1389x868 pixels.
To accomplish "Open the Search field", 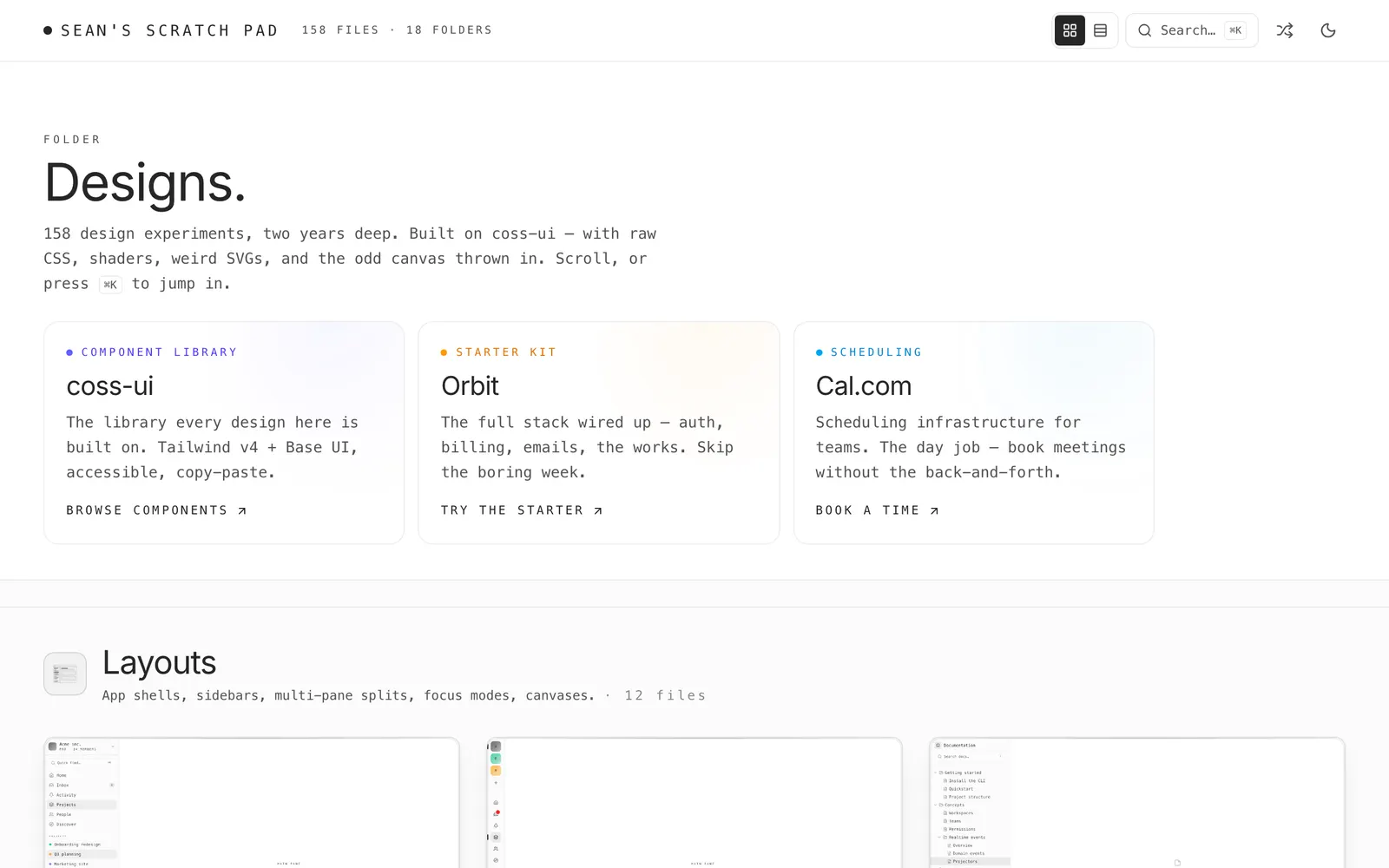I will [x=1192, y=30].
